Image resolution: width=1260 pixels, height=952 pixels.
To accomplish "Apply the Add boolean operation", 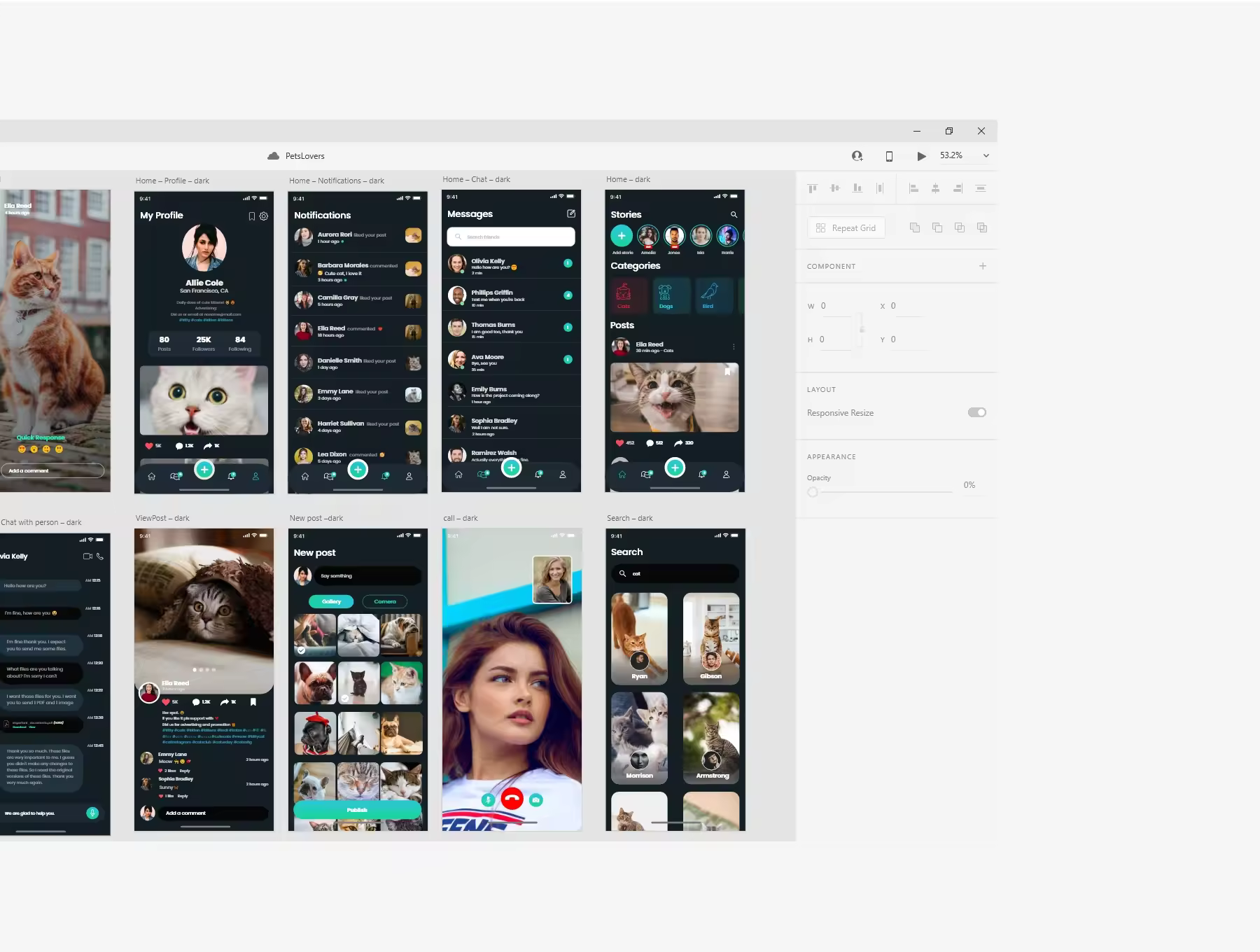I will pyautogui.click(x=914, y=227).
